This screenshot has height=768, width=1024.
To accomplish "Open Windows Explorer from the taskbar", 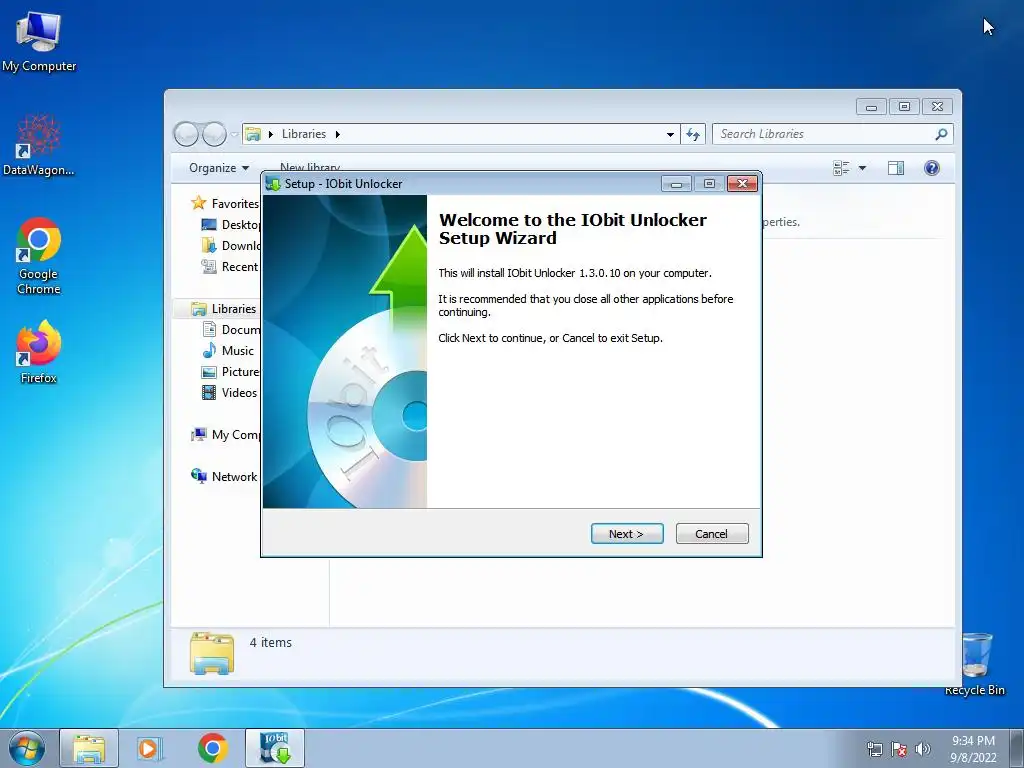I will (89, 748).
